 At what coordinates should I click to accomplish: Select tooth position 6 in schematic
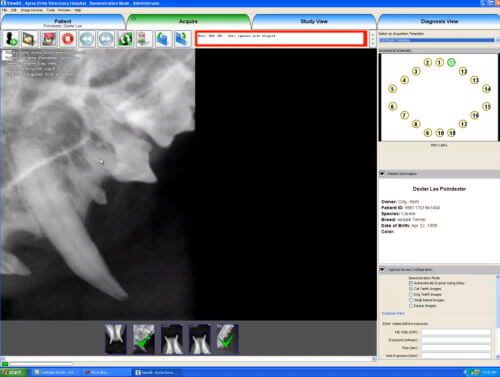pos(393,106)
